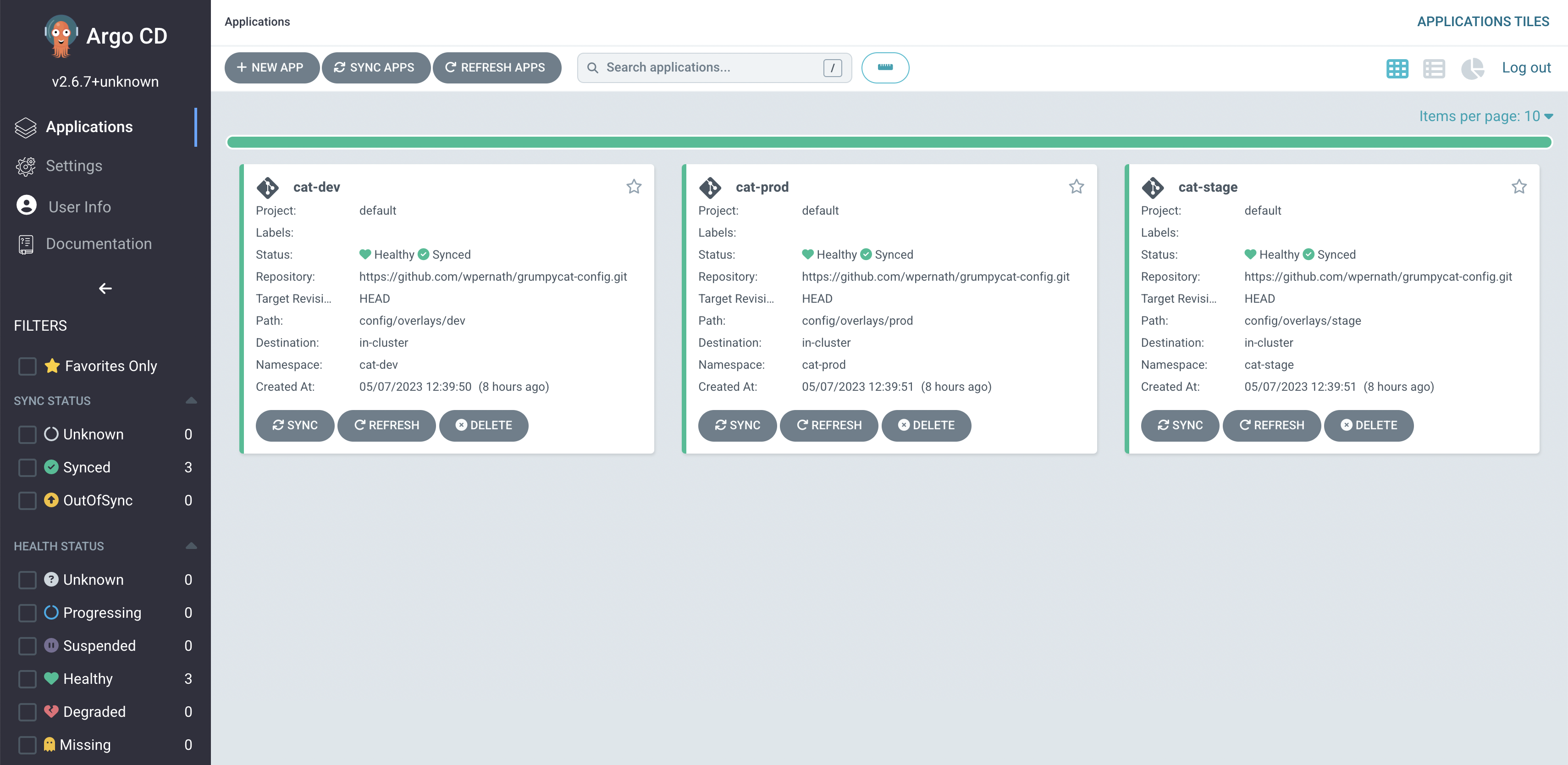The width and height of the screenshot is (1568, 765).
Task: Click the User Info avatar icon
Action: (26, 205)
